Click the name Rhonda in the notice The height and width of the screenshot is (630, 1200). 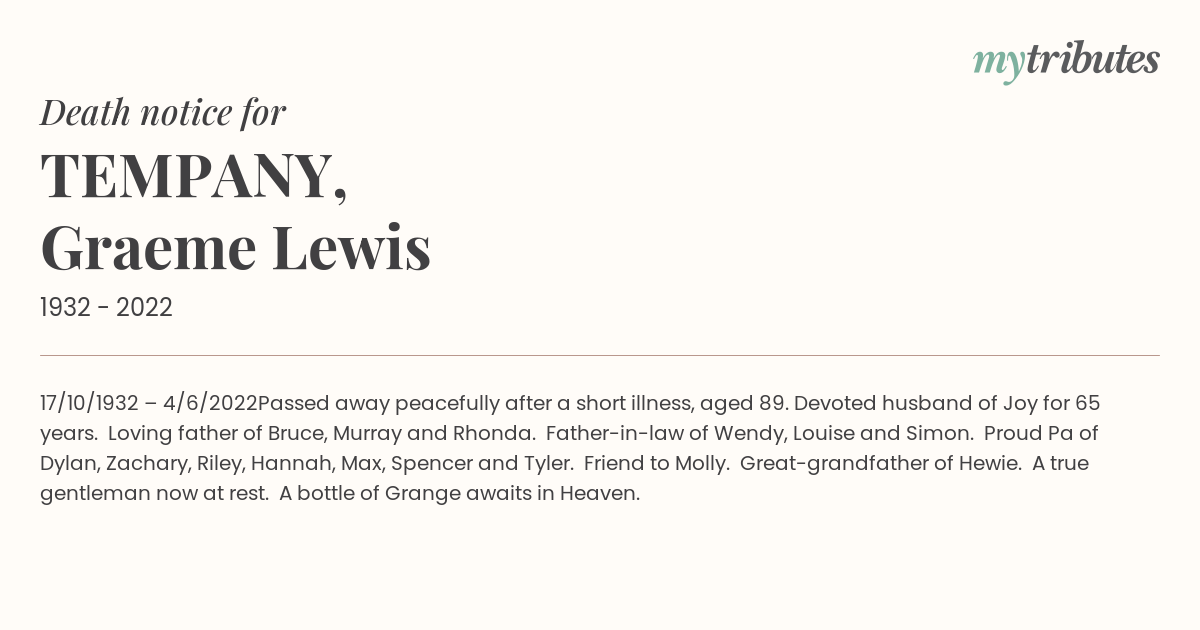[493, 434]
